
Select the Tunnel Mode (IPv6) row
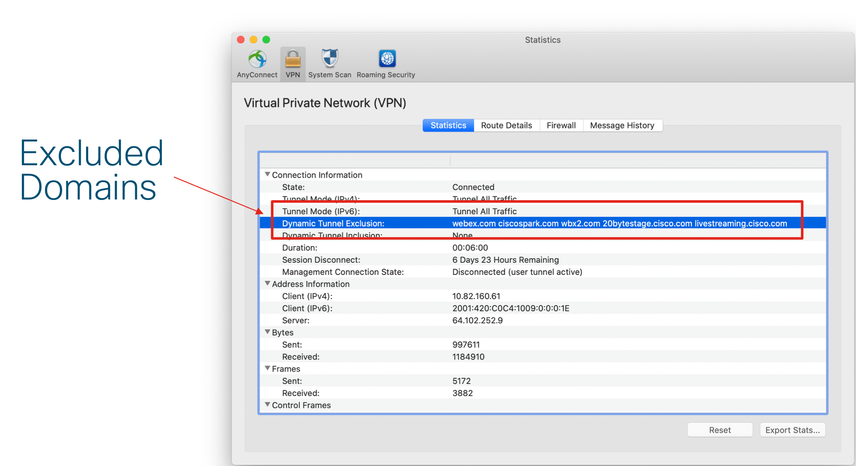click(x=543, y=211)
